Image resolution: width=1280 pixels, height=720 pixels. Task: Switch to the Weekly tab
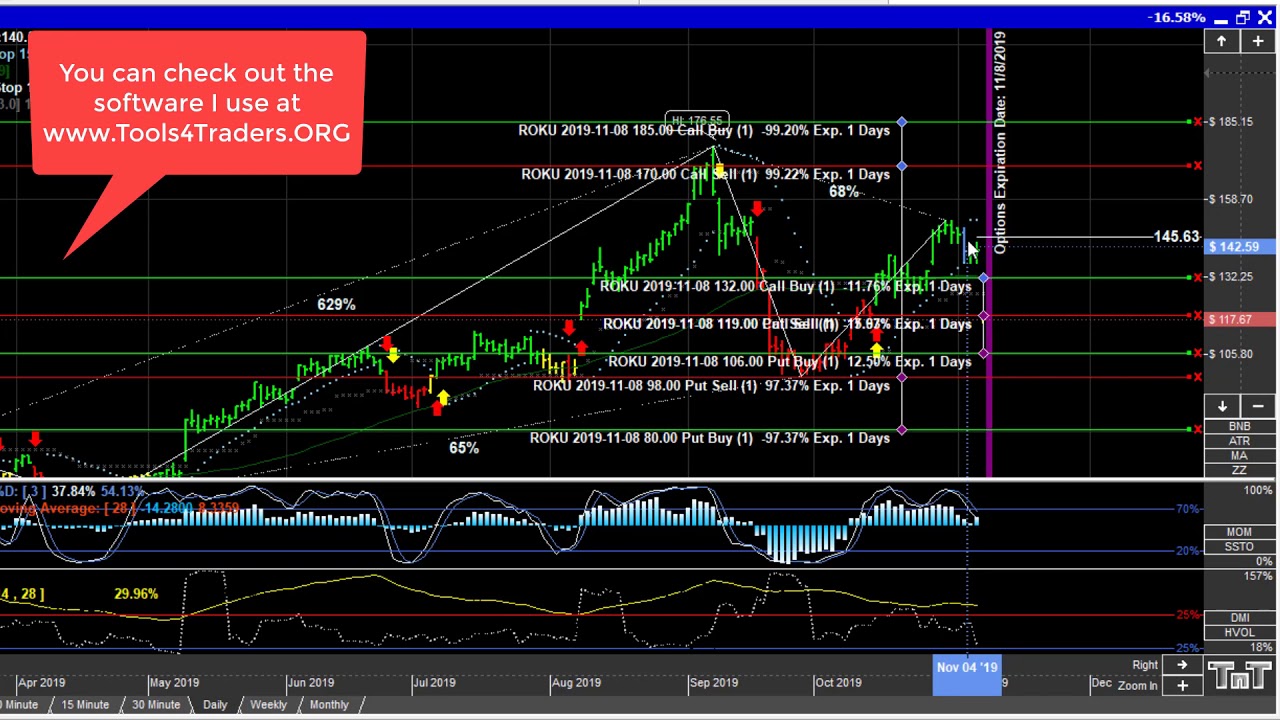click(268, 705)
